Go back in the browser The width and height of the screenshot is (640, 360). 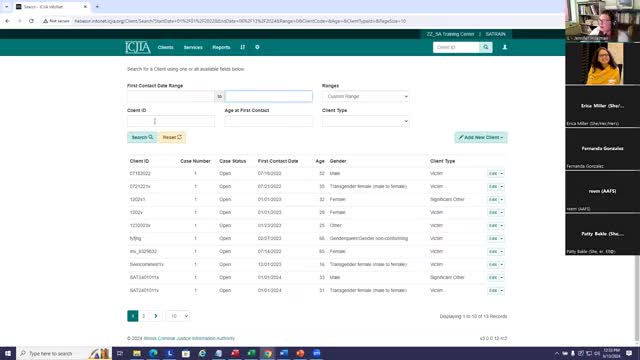pos(7,21)
